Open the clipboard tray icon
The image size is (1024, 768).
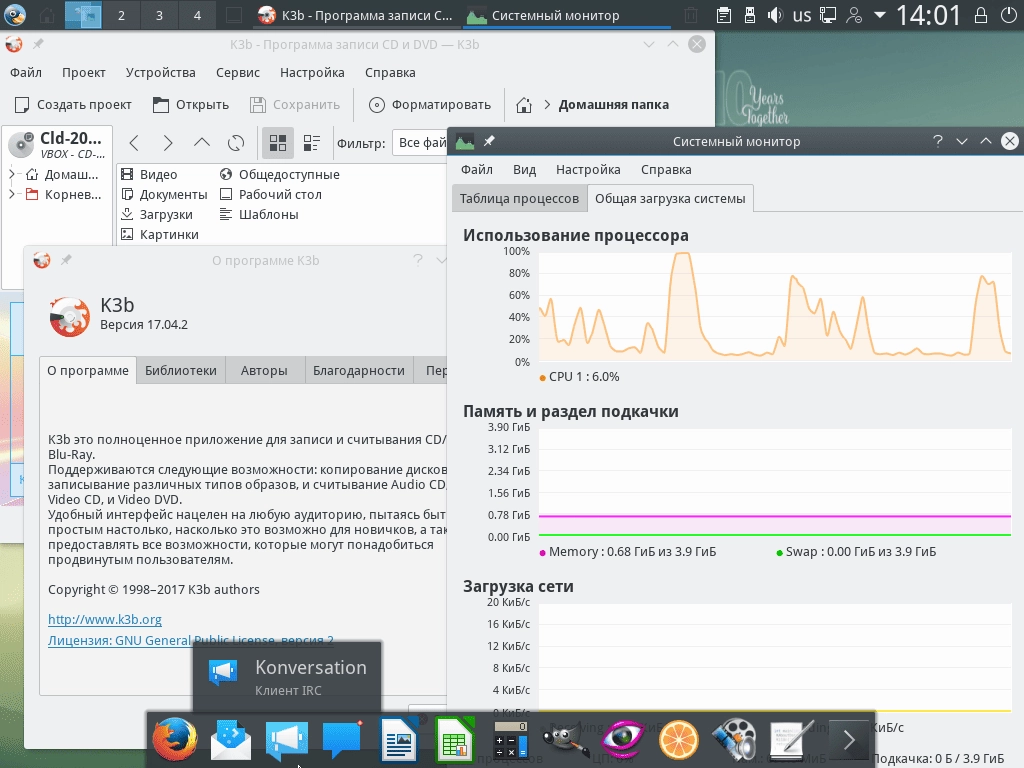pyautogui.click(x=723, y=15)
